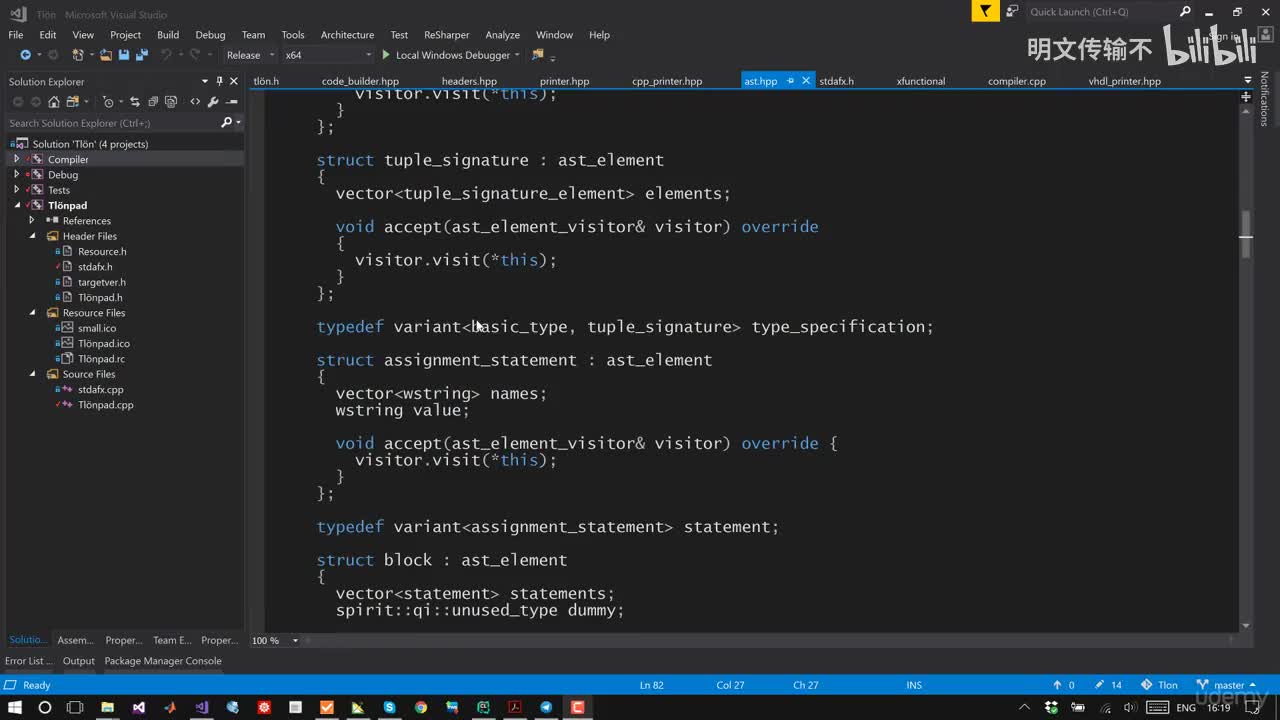The height and width of the screenshot is (720, 1280).
Task: Select Tlönpad.cpp in Solution Explorer
Action: point(105,405)
